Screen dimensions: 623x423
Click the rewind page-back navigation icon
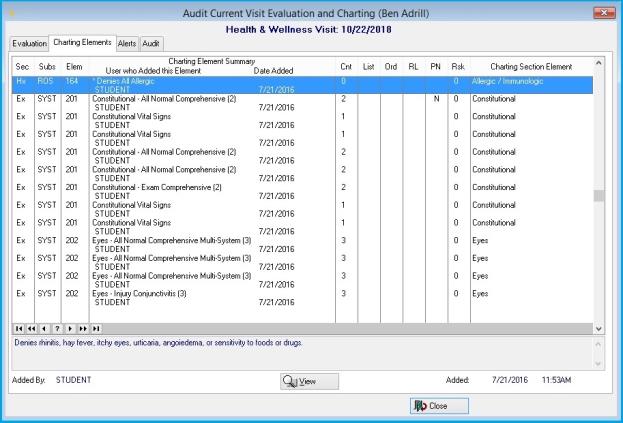31,328
